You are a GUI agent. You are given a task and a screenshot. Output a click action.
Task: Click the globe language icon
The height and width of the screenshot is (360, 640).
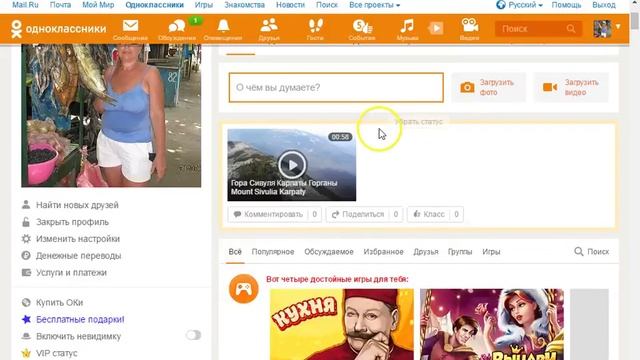coord(501,5)
